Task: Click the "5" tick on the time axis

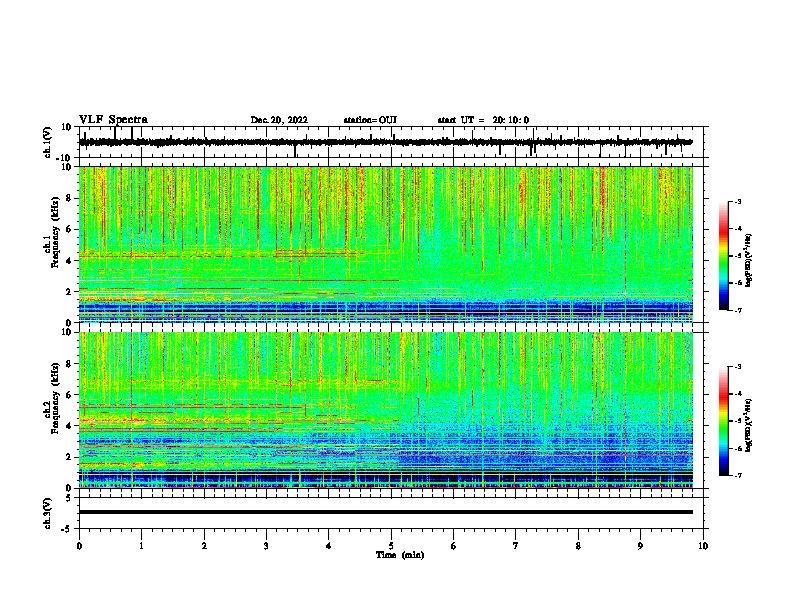Action: point(391,546)
